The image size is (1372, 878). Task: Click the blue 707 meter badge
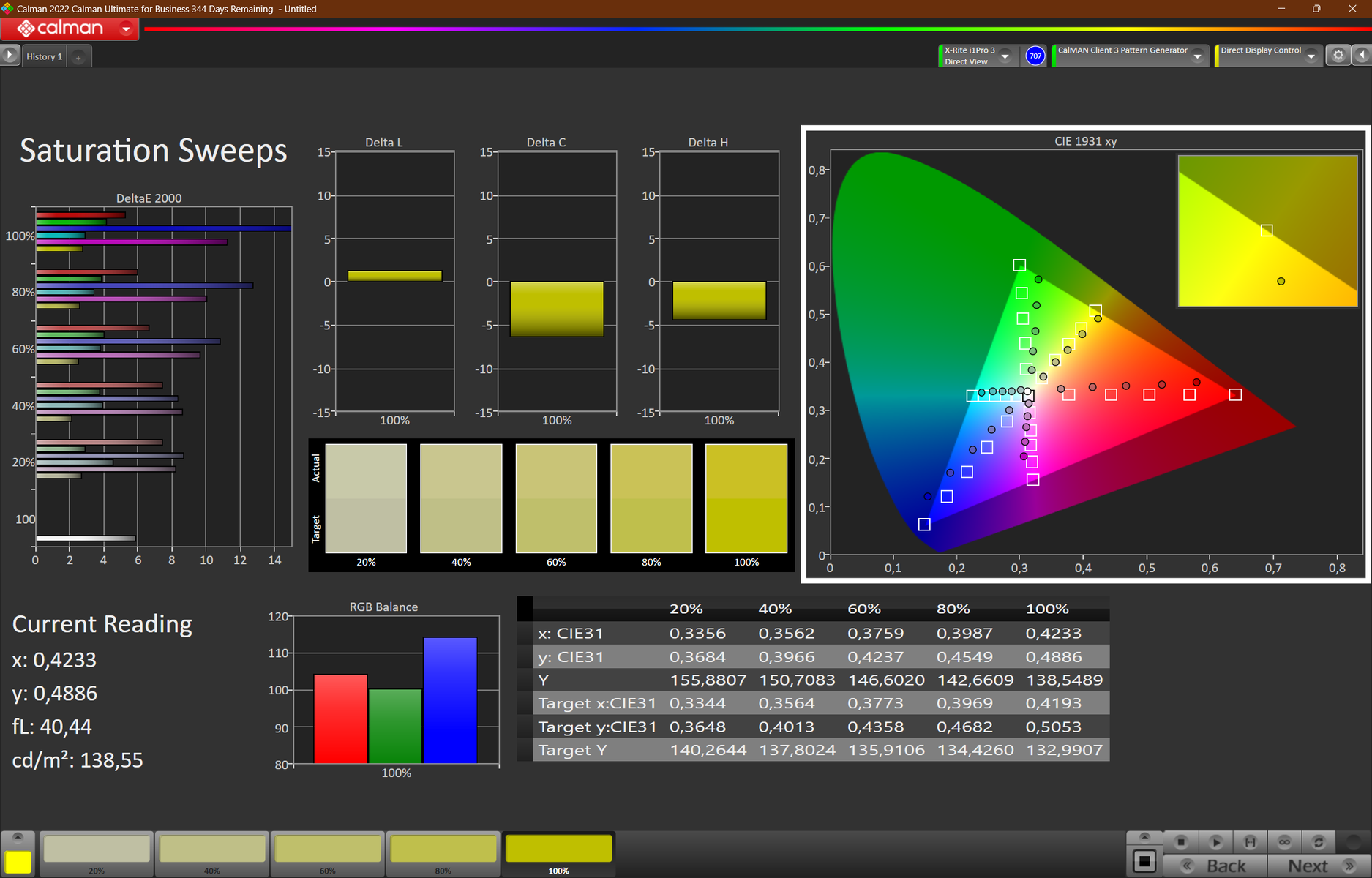click(x=1035, y=56)
